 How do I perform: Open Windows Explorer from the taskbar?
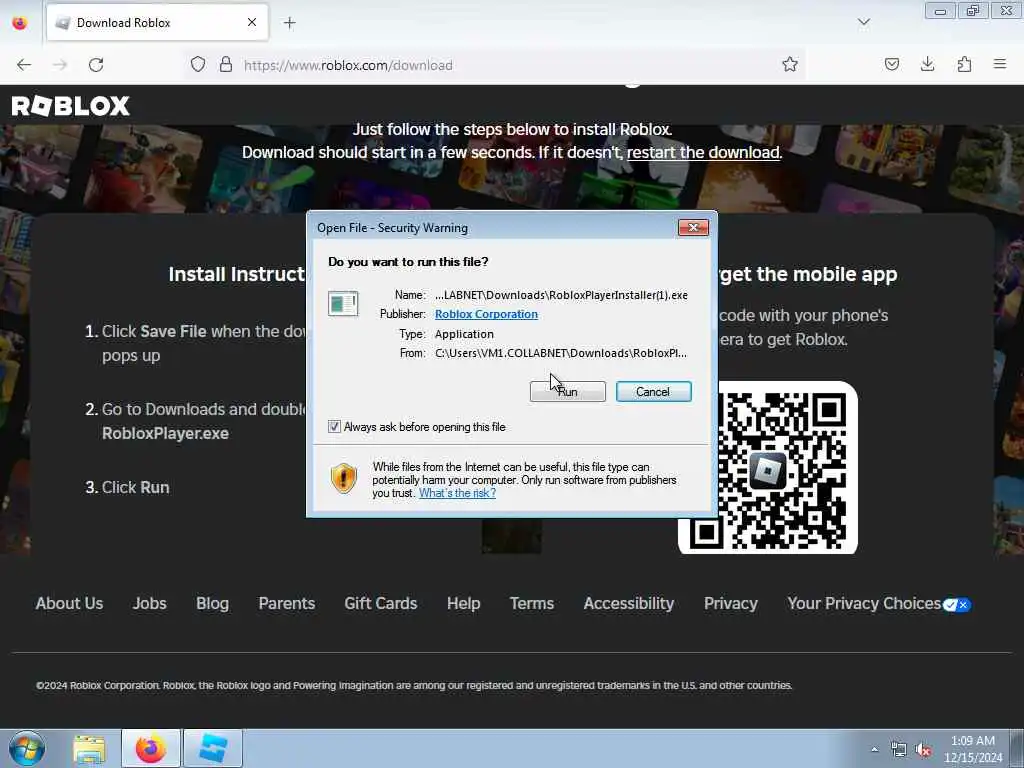[x=89, y=748]
